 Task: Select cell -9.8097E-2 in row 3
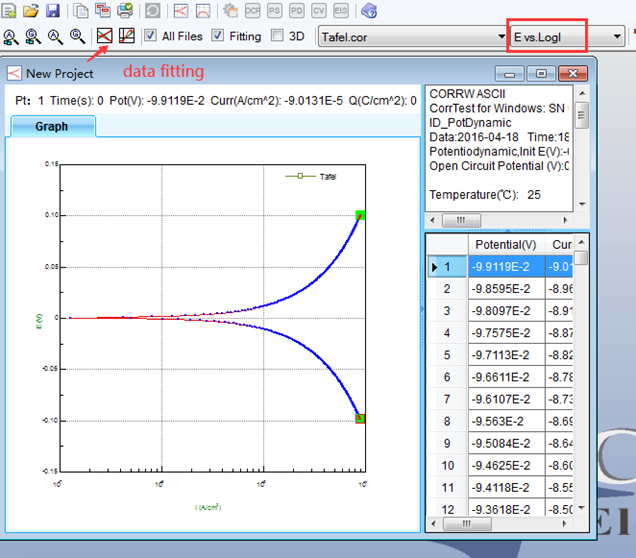pos(506,311)
